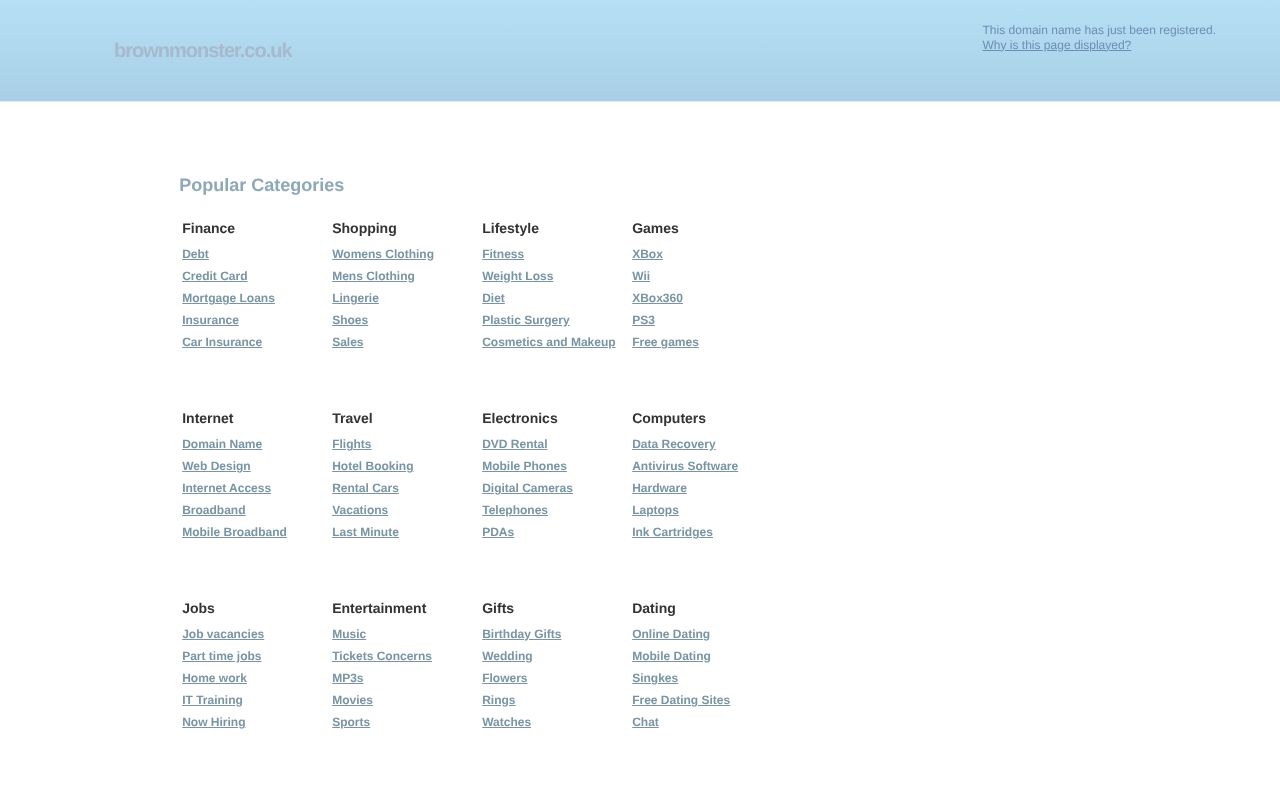Open Tickets Concerns under Entertainment
The width and height of the screenshot is (1280, 800).
(x=381, y=656)
